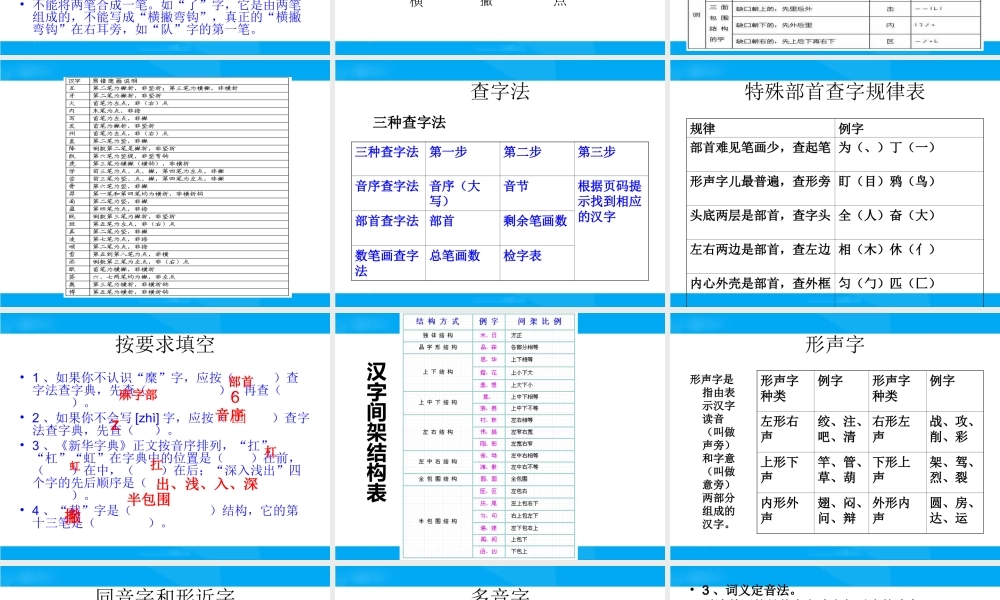Select the 音序查字法 table cell

coord(384,186)
